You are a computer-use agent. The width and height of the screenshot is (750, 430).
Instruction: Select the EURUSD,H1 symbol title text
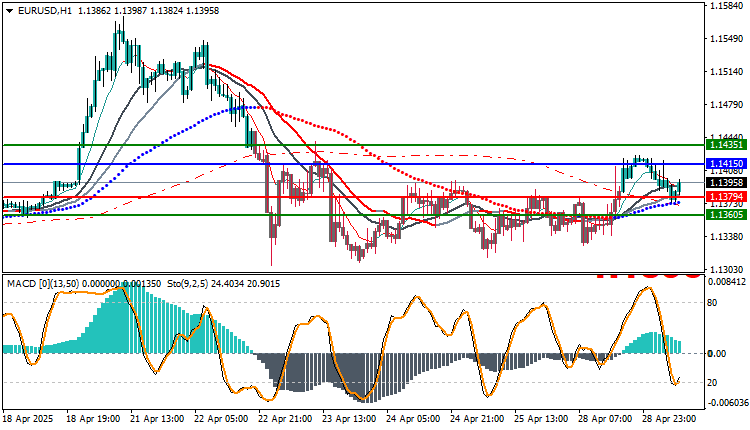44,11
